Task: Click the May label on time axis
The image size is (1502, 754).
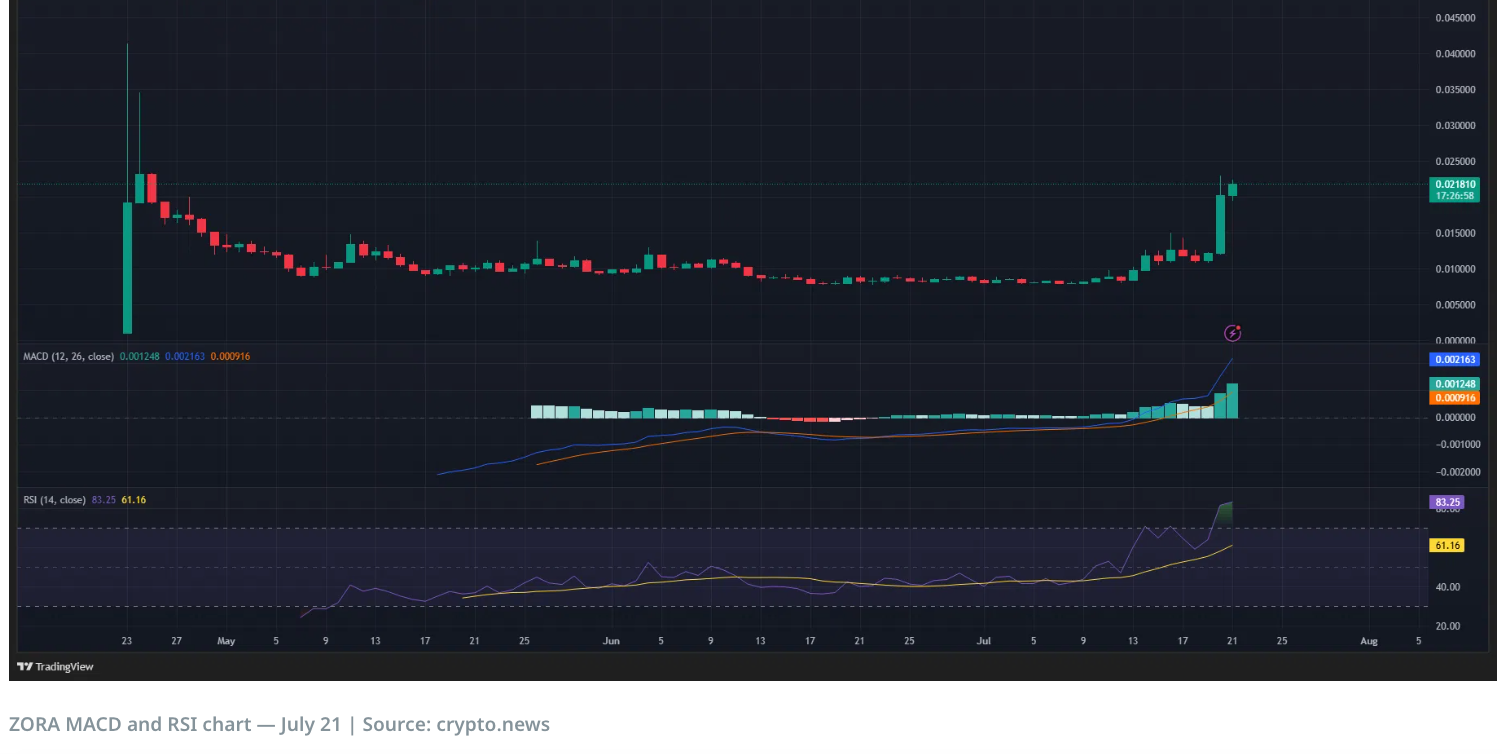Action: 225,641
